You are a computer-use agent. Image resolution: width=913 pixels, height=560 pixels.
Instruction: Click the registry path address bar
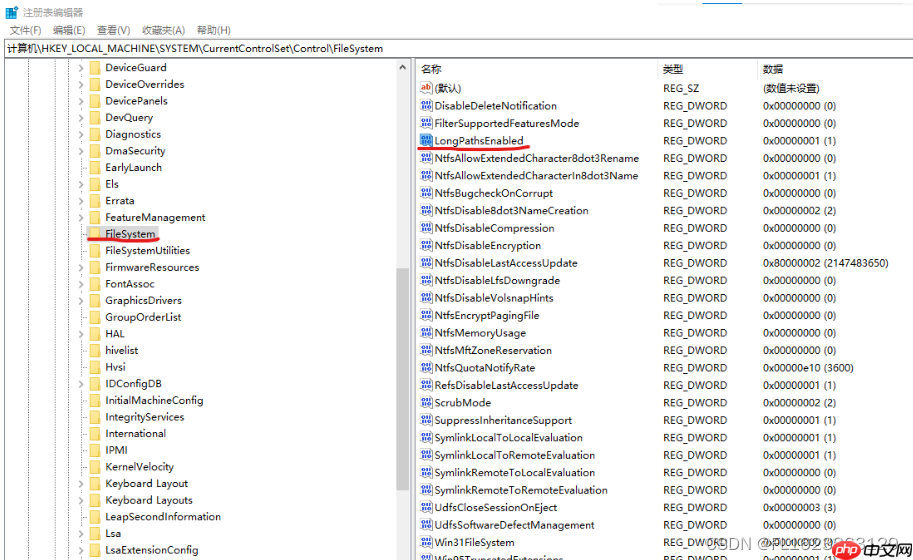(458, 49)
